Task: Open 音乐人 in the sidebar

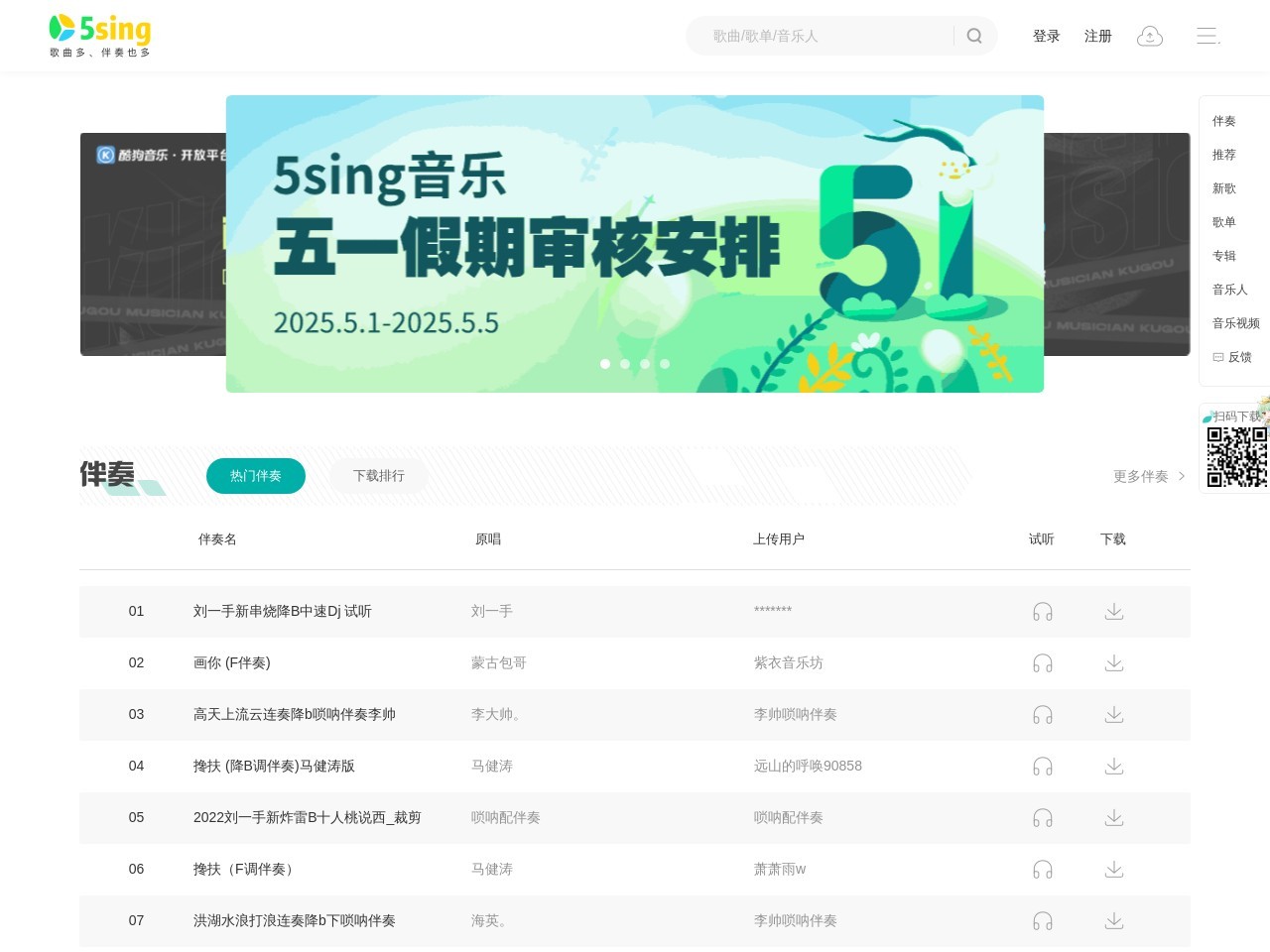Action: click(x=1229, y=290)
